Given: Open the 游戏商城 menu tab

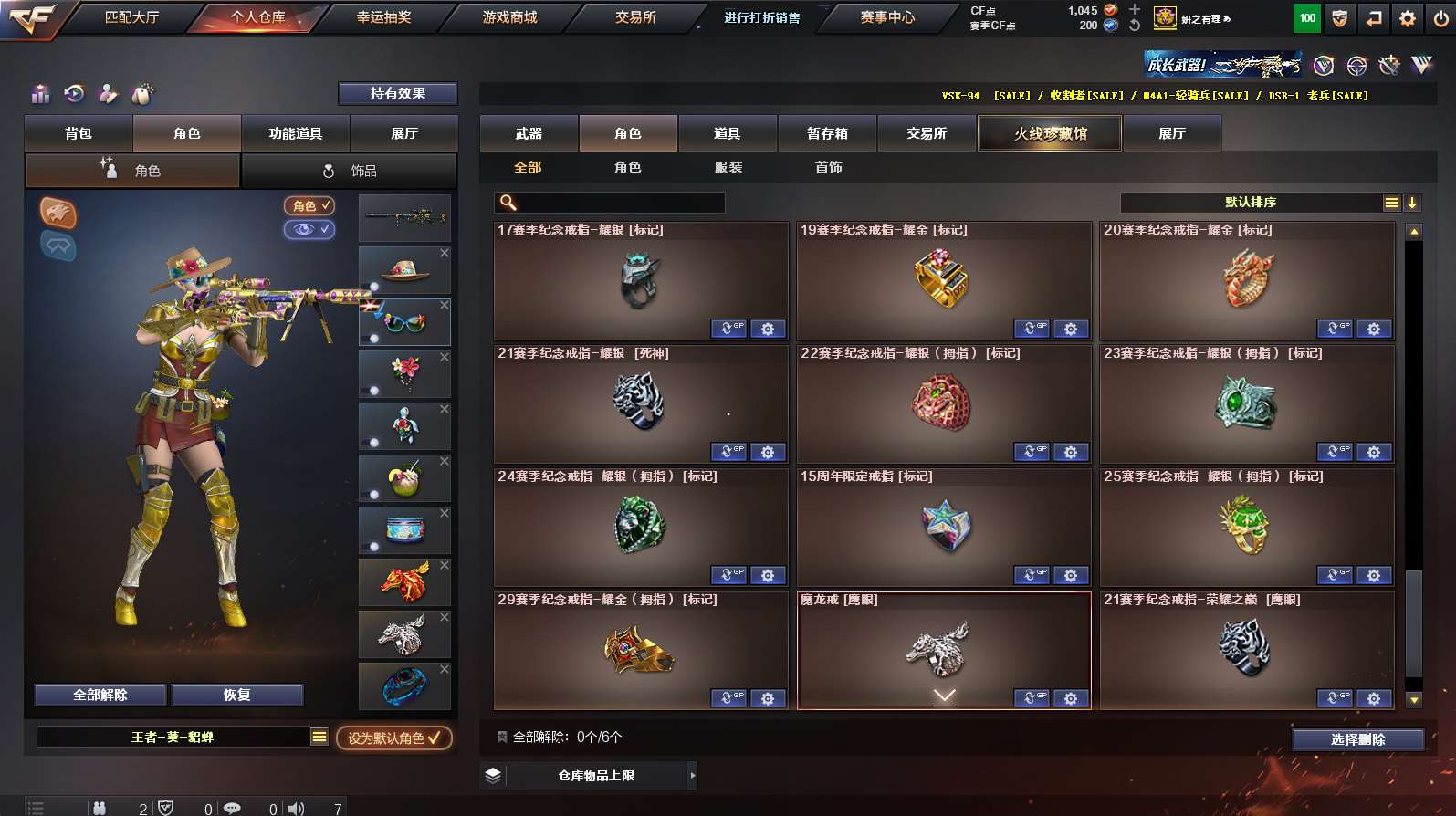Looking at the screenshot, I should 509,17.
